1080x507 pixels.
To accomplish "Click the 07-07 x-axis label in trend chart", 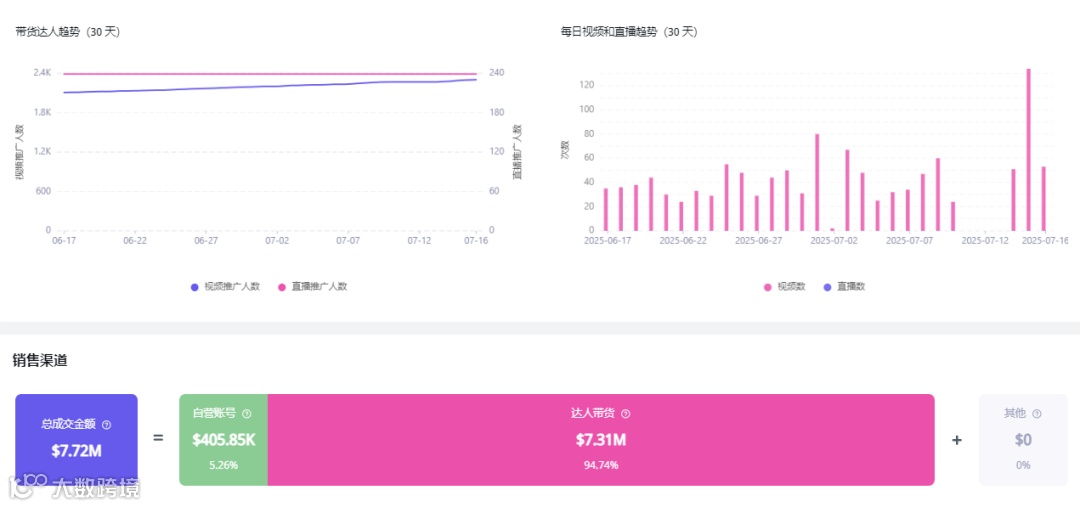I will point(348,240).
